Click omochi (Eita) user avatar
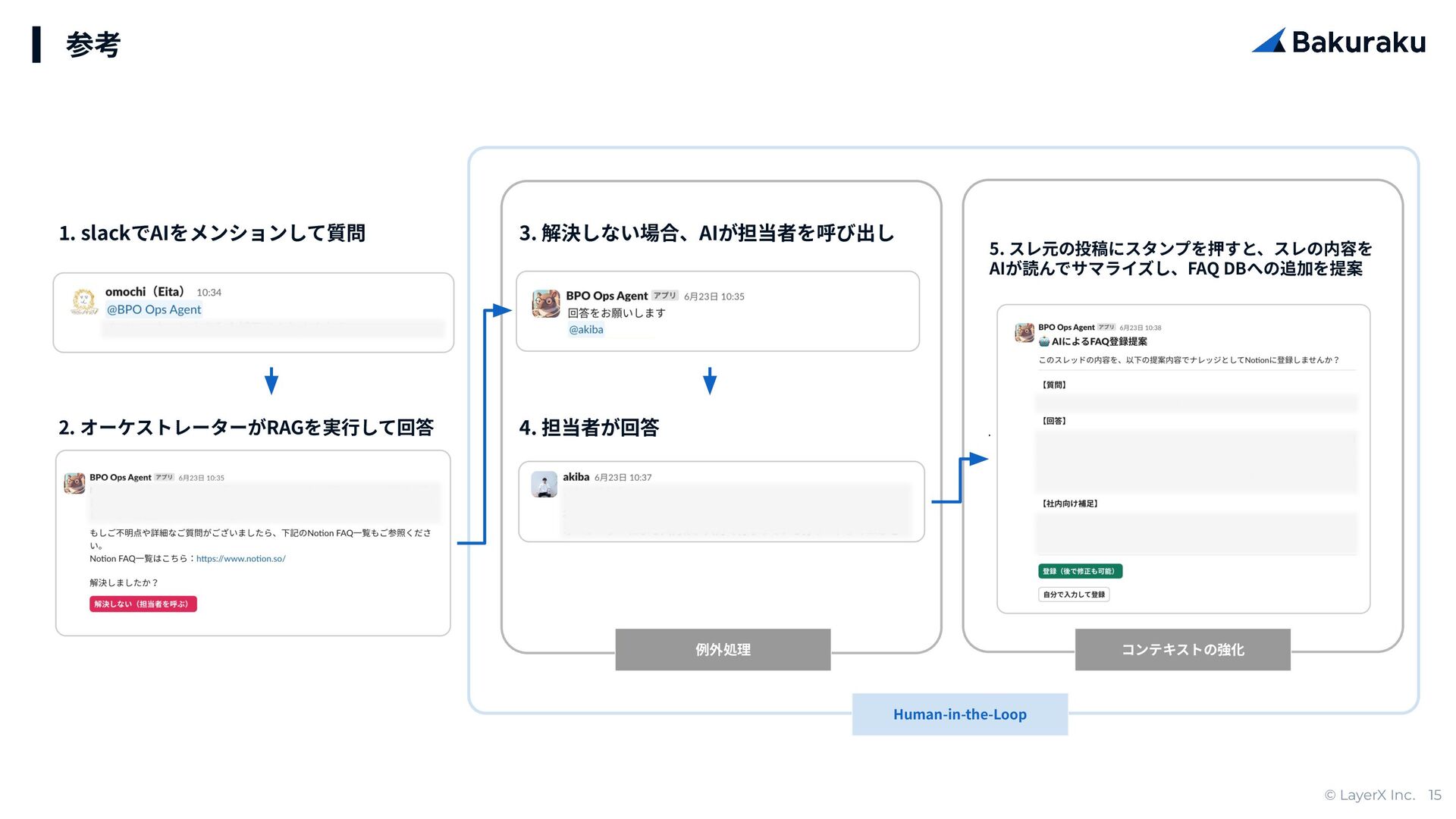Image resolution: width=1456 pixels, height=819 pixels. point(83,301)
